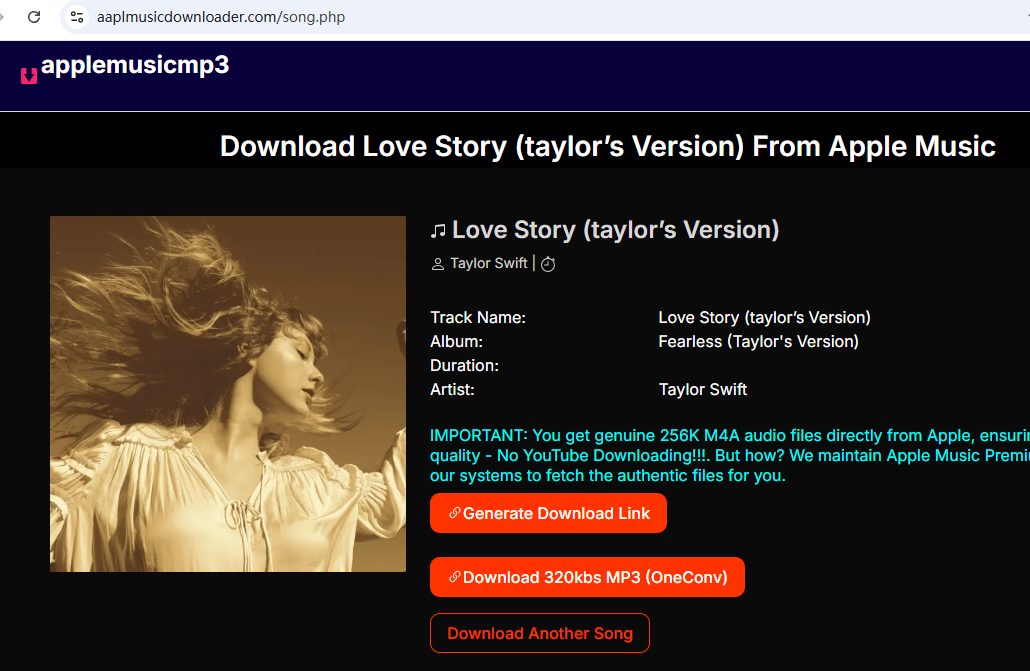Viewport: 1030px width, 671px height.
Task: Select the 'Album:' label
Action: coord(457,341)
